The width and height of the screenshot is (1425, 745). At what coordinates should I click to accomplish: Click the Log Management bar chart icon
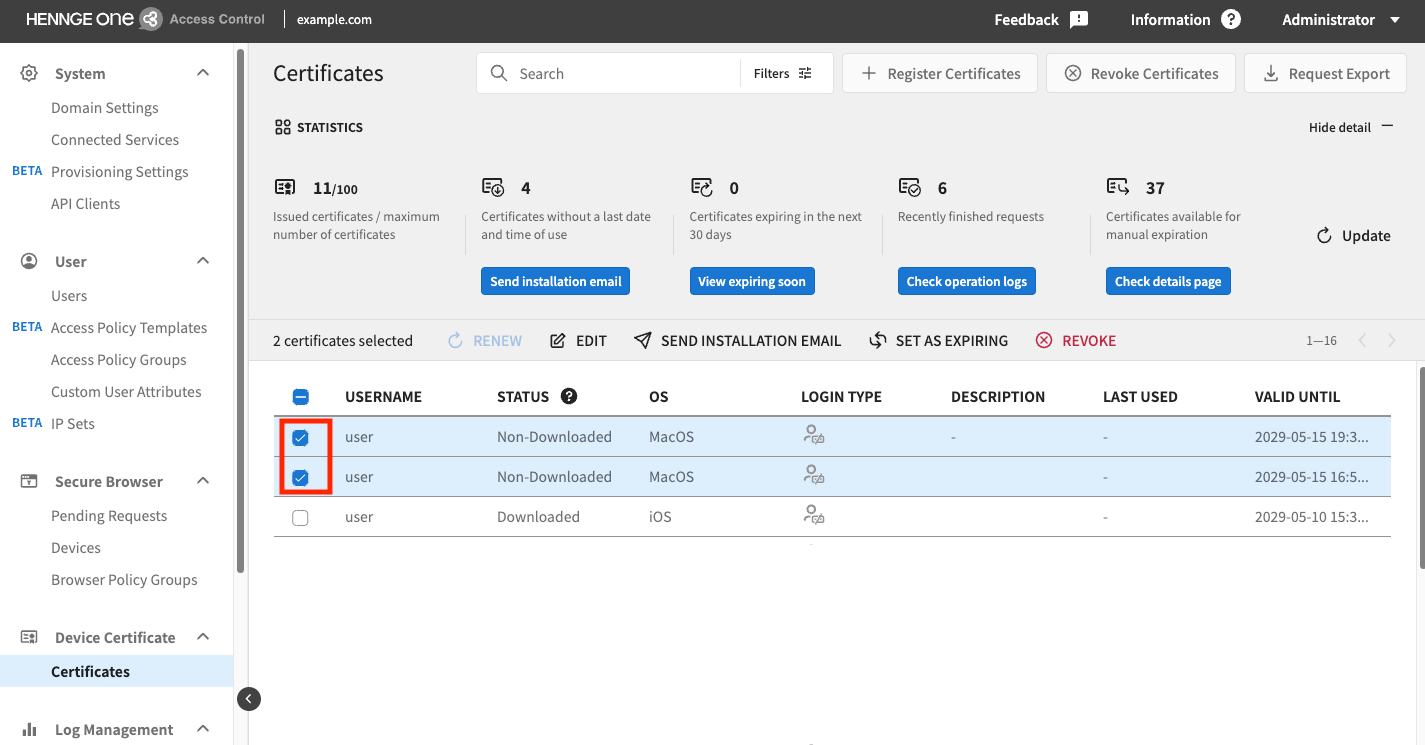pyautogui.click(x=29, y=729)
